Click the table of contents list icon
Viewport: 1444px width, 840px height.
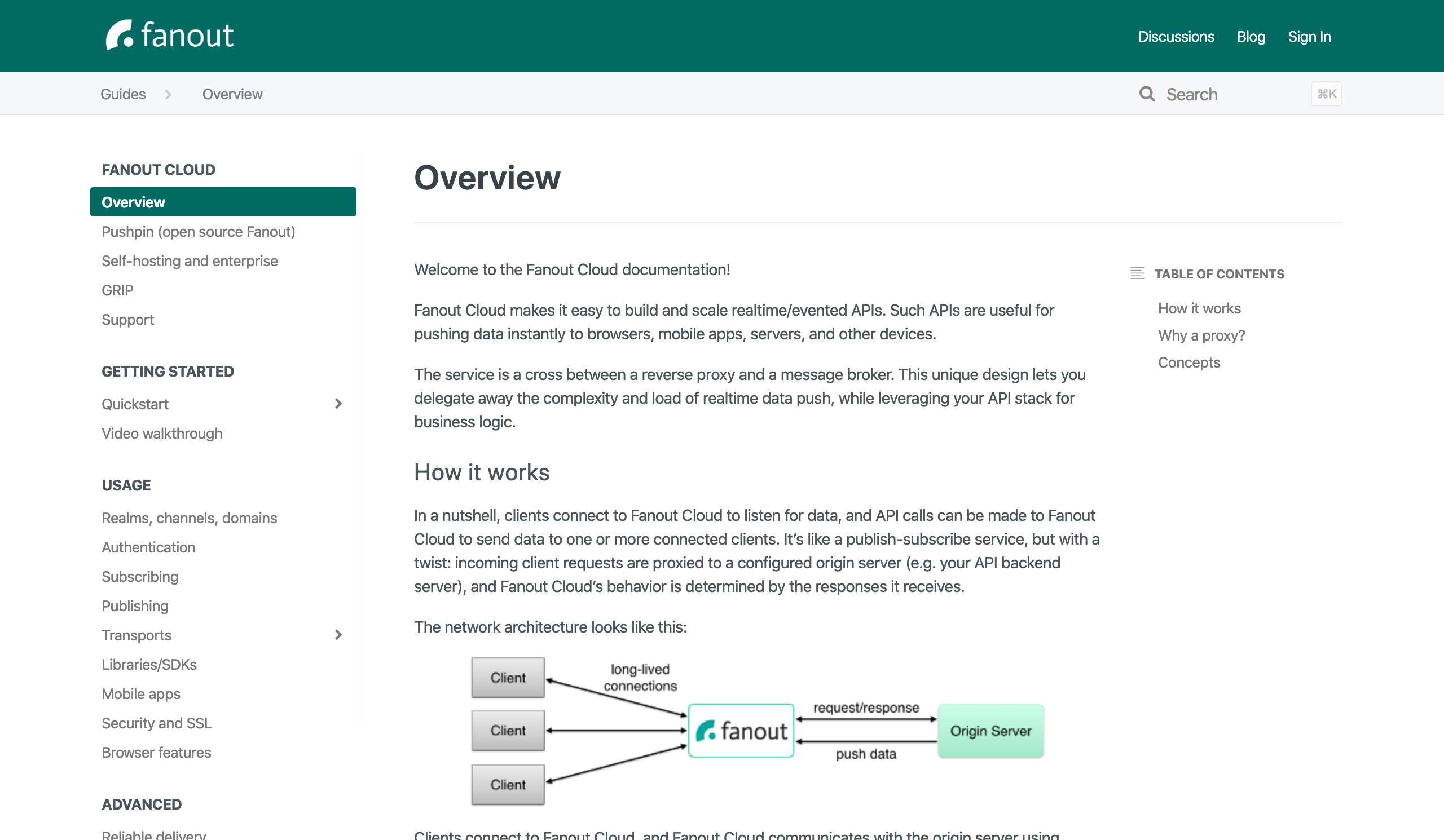[x=1138, y=273]
